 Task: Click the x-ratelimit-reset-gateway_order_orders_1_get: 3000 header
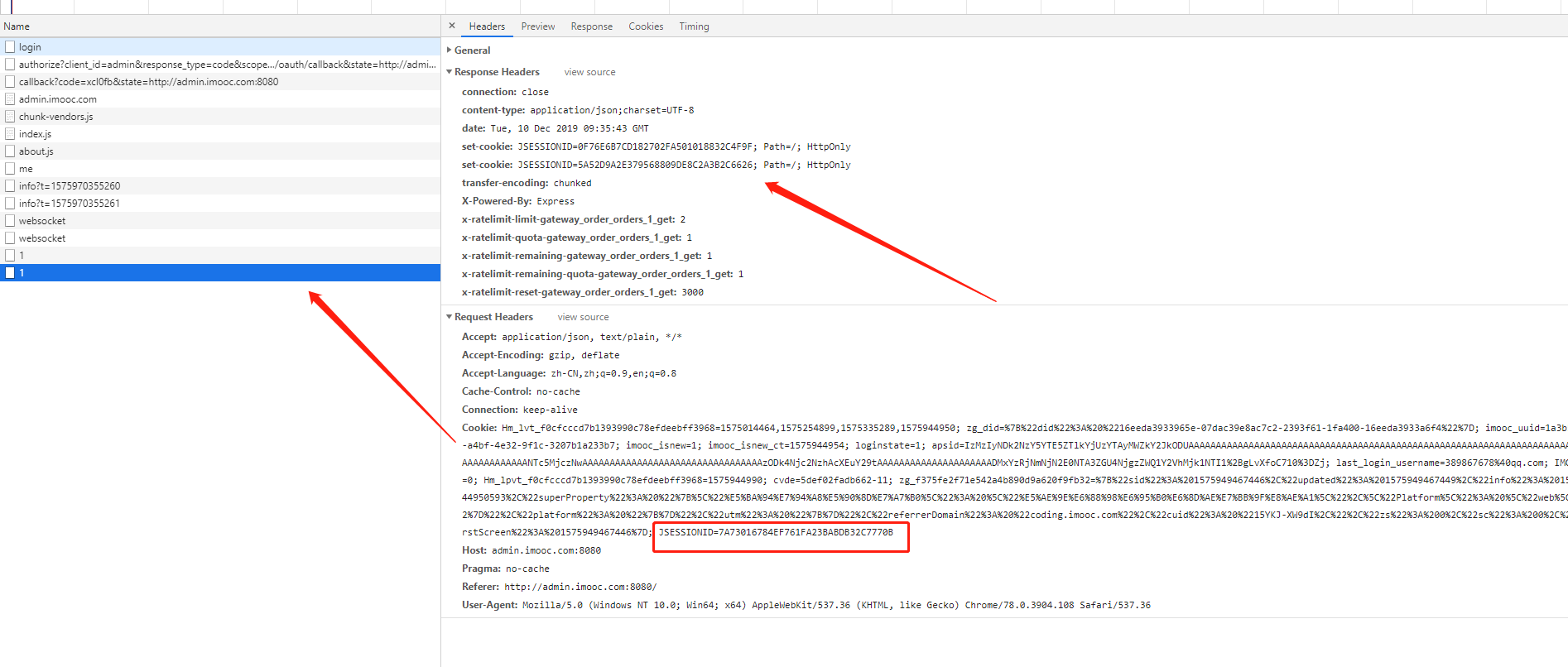coord(583,292)
